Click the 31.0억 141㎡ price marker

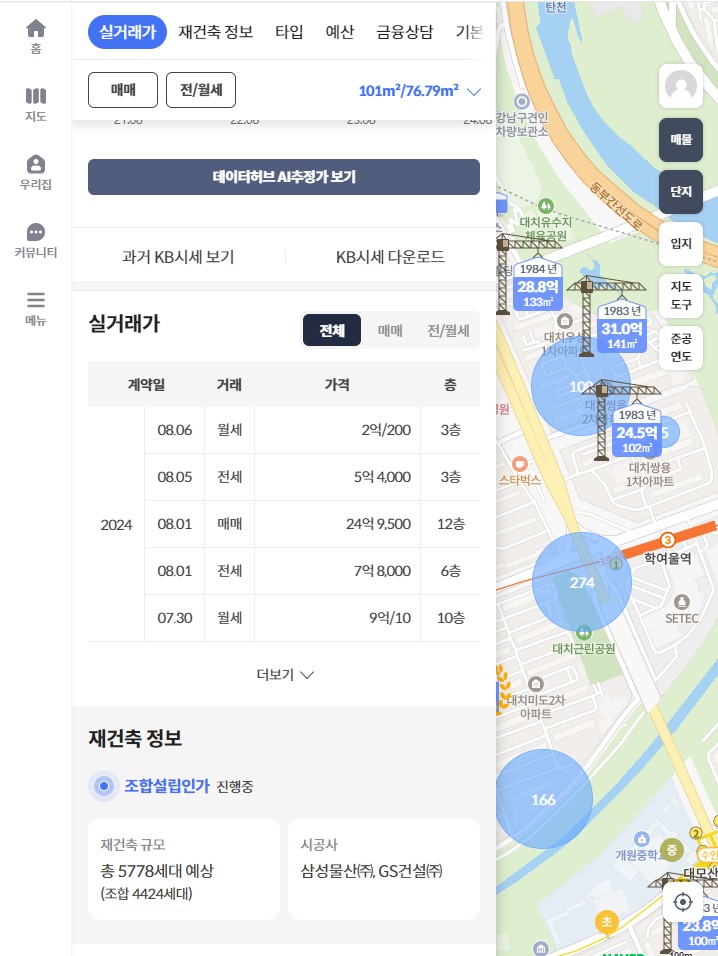[621, 329]
